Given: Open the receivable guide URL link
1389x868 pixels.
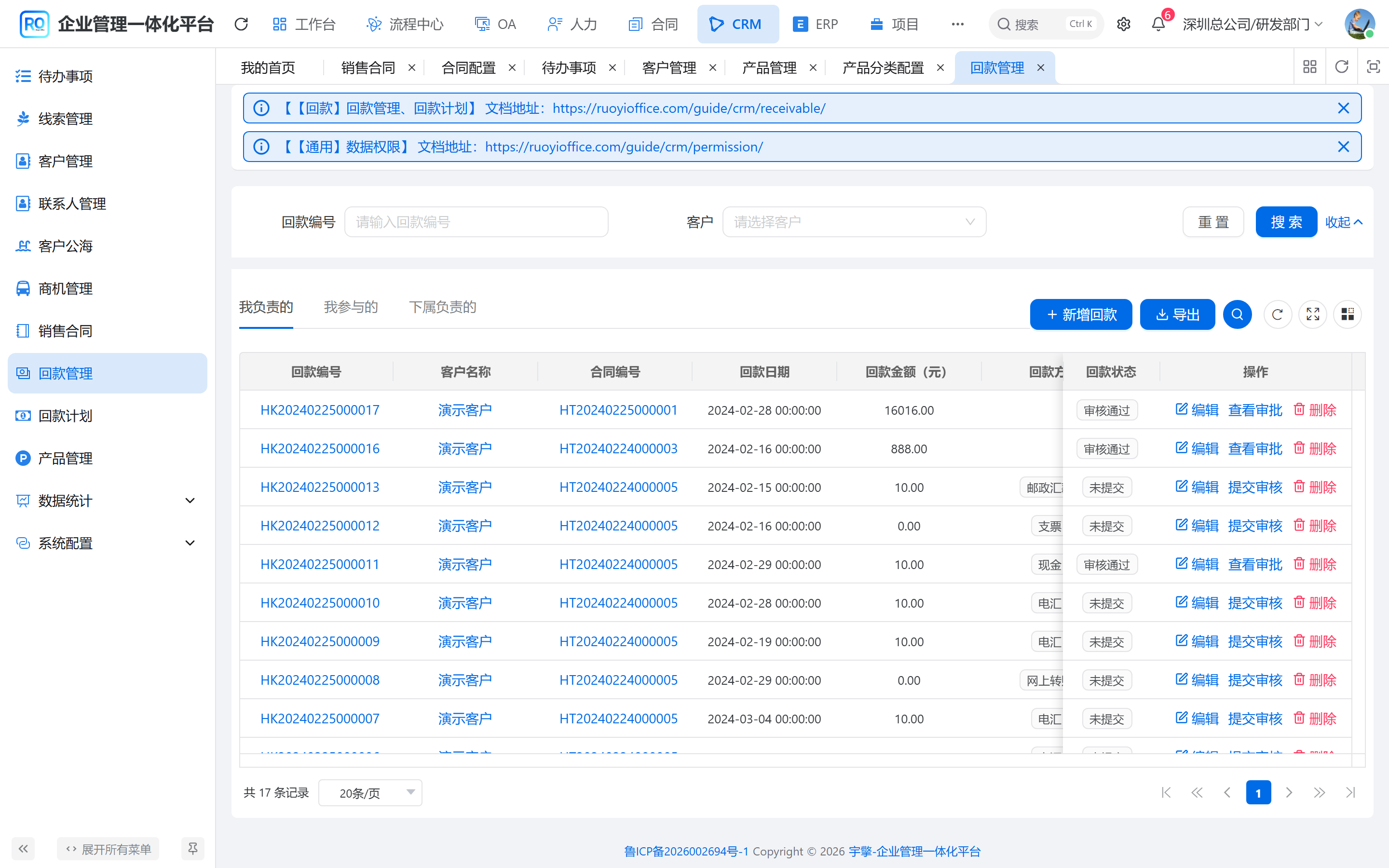Looking at the screenshot, I should [x=689, y=108].
